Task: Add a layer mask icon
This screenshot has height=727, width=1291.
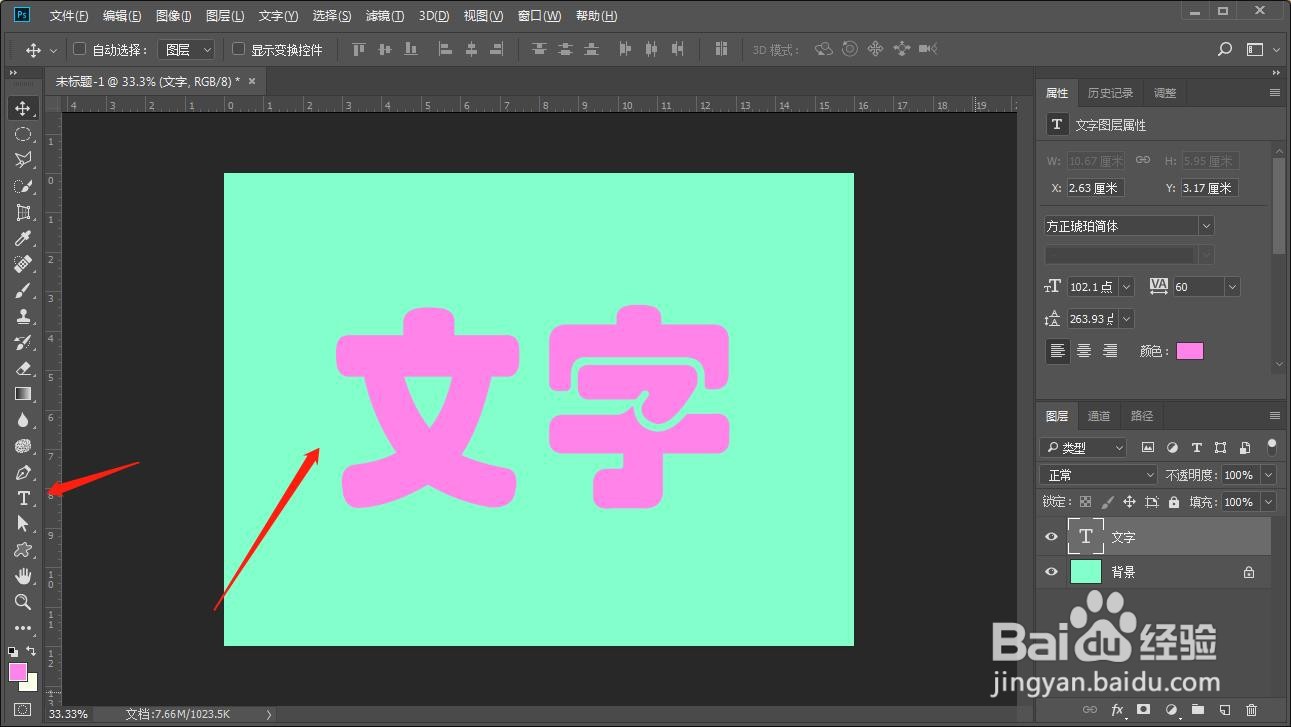Action: click(1144, 710)
